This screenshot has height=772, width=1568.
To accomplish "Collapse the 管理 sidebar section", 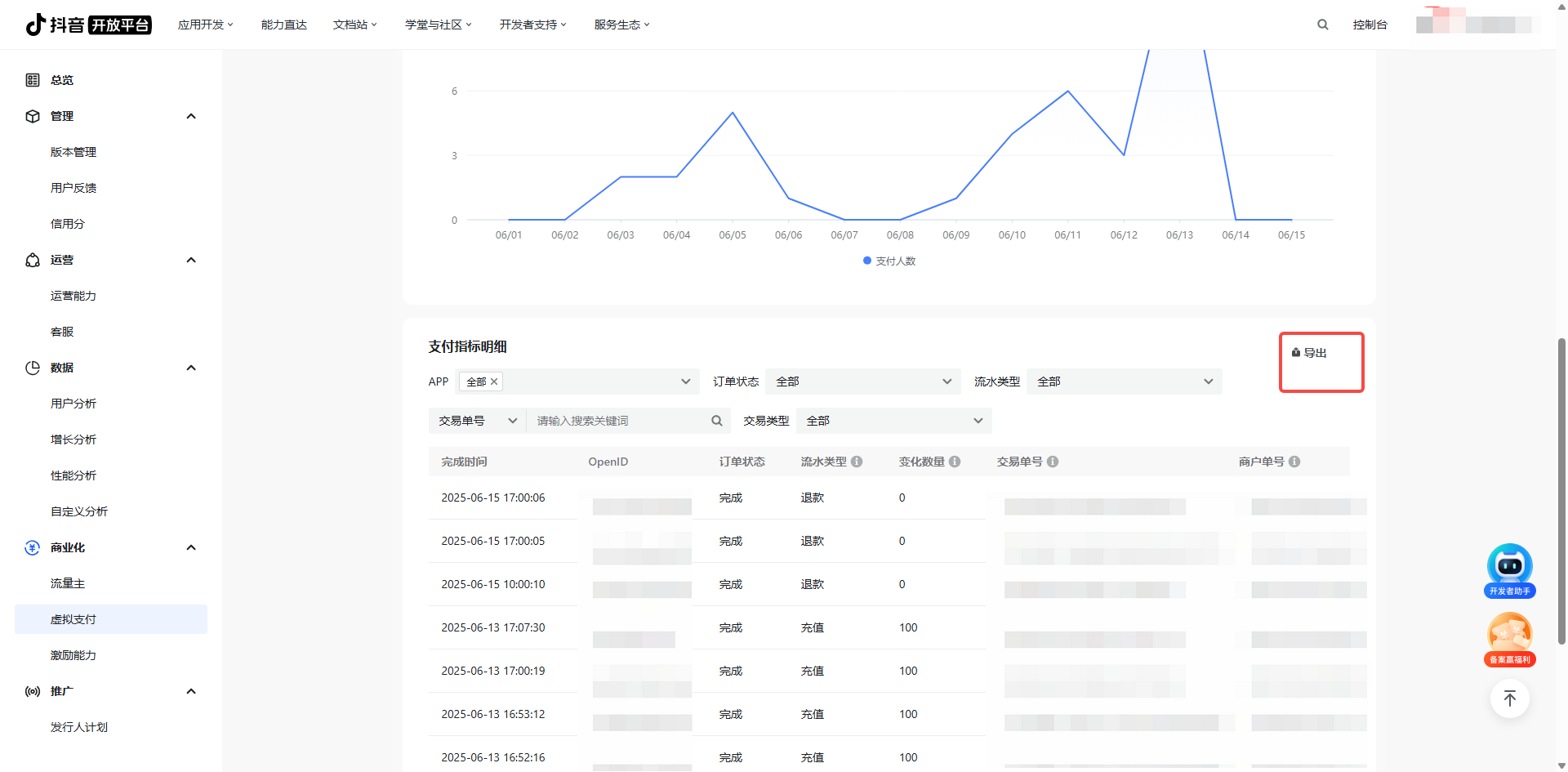I will pyautogui.click(x=191, y=116).
